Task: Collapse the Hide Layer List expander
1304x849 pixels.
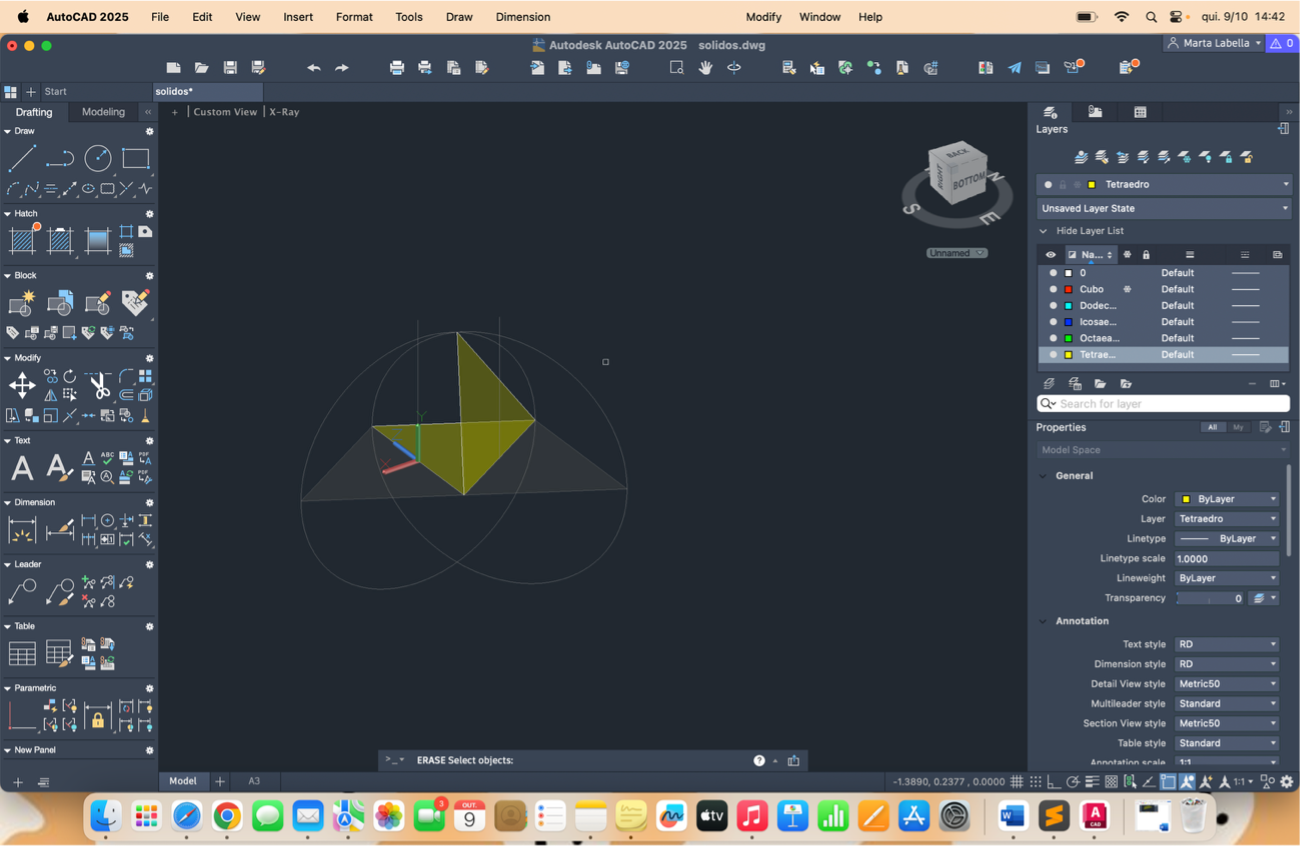Action: [x=1044, y=231]
